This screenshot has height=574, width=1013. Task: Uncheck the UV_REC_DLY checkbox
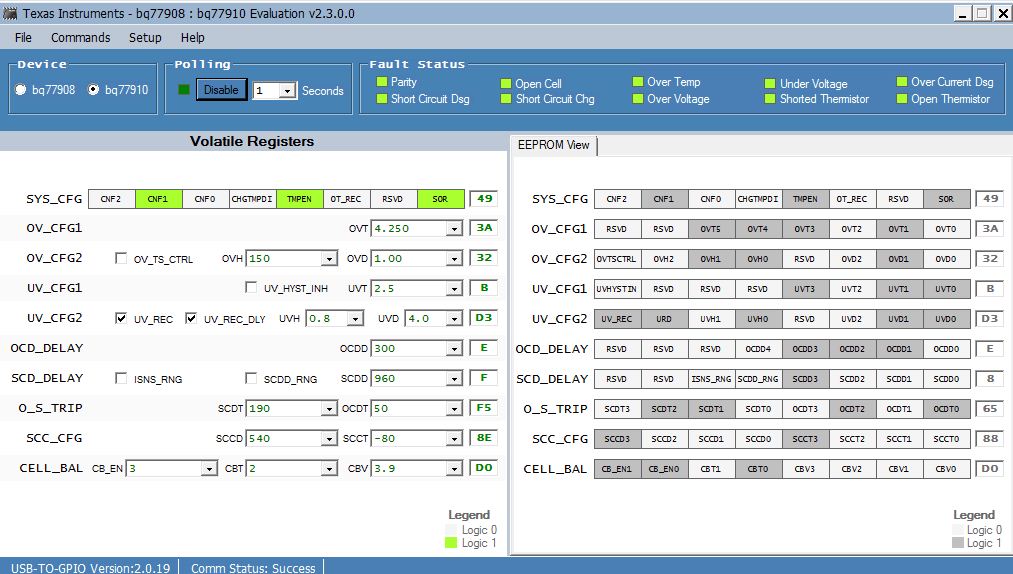191,318
